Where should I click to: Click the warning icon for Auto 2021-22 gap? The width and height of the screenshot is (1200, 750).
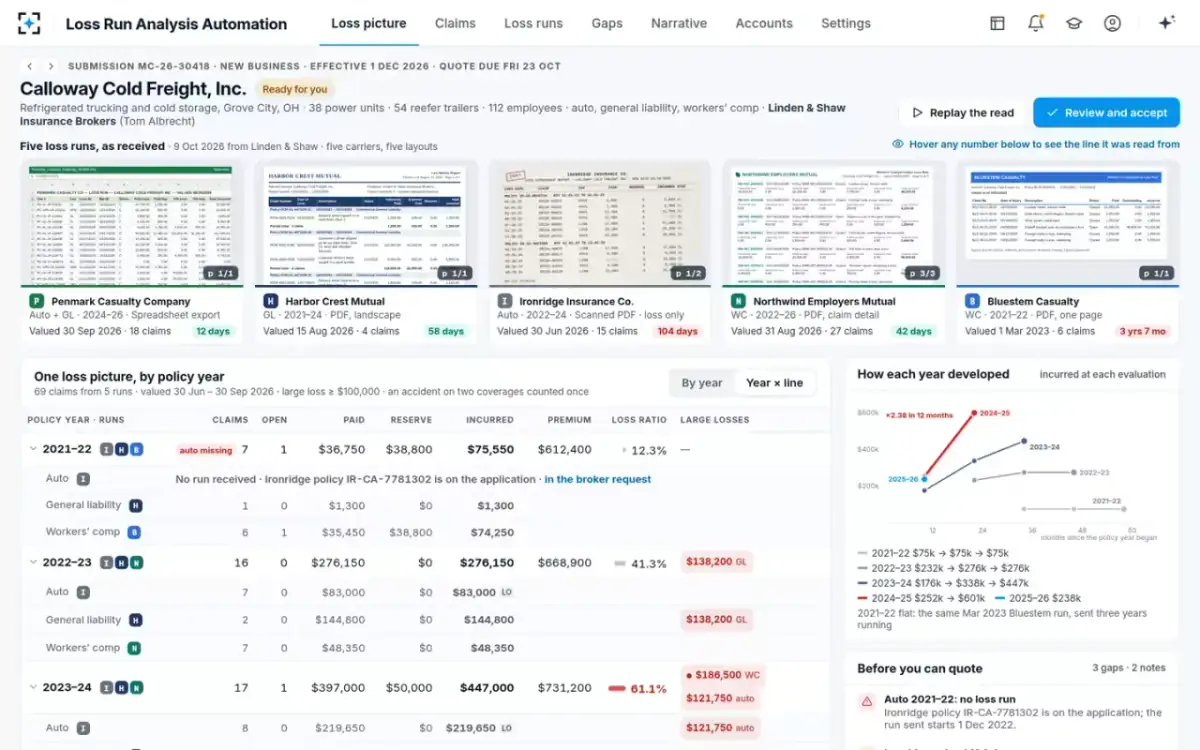click(866, 703)
